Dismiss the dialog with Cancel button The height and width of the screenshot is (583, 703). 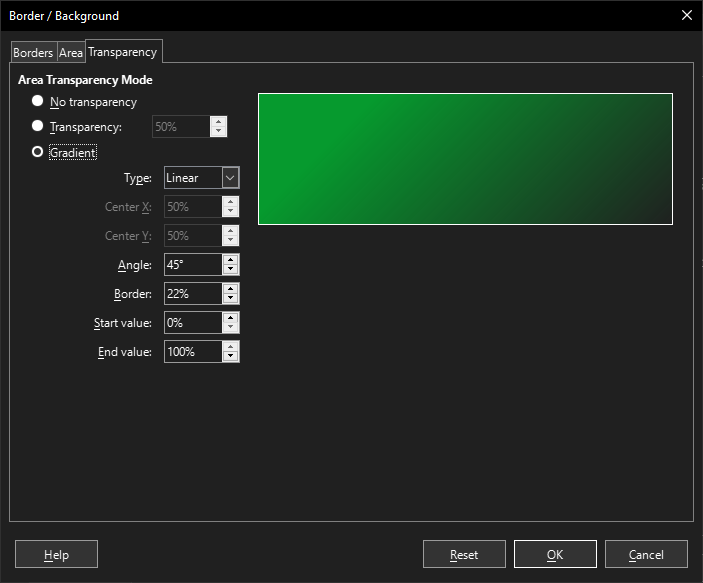pos(646,554)
